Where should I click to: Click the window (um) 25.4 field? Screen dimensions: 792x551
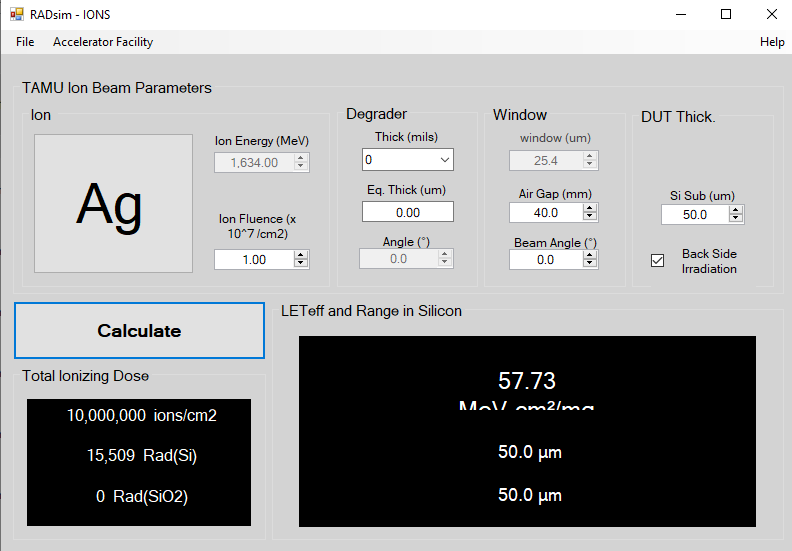coord(546,161)
